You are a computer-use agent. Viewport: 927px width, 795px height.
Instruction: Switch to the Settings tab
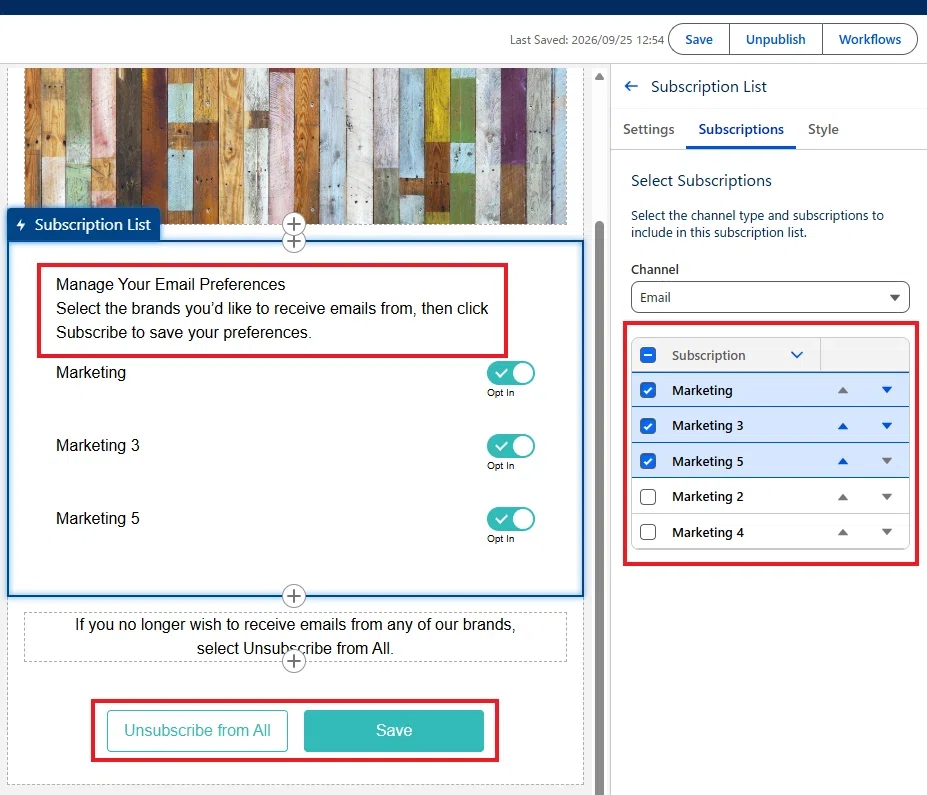click(649, 129)
